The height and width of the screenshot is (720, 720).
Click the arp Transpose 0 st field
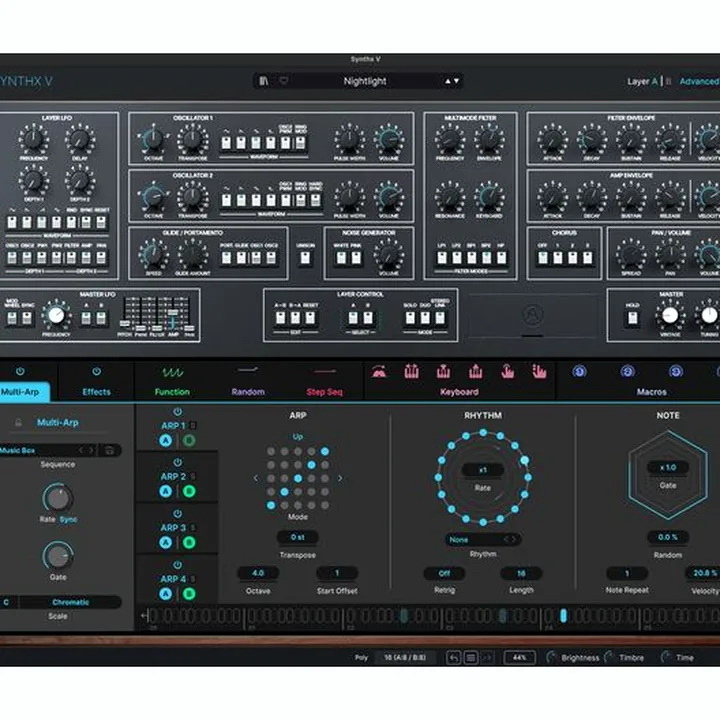tap(298, 537)
